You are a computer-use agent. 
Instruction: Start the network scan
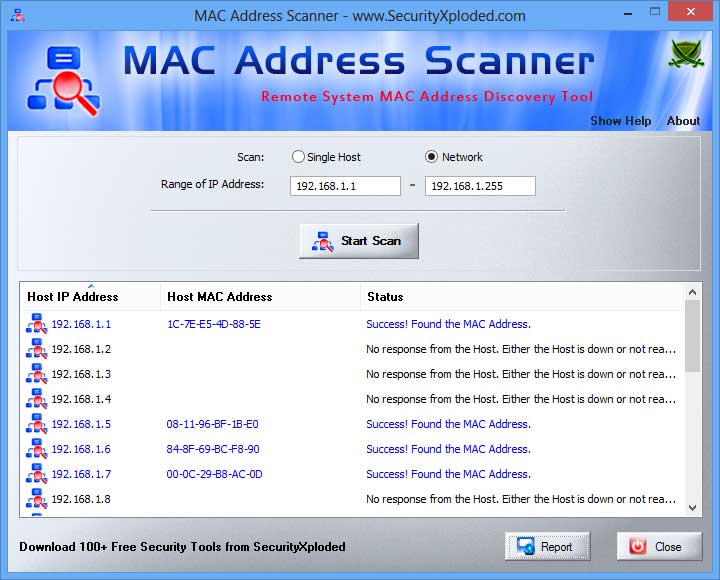[x=359, y=241]
